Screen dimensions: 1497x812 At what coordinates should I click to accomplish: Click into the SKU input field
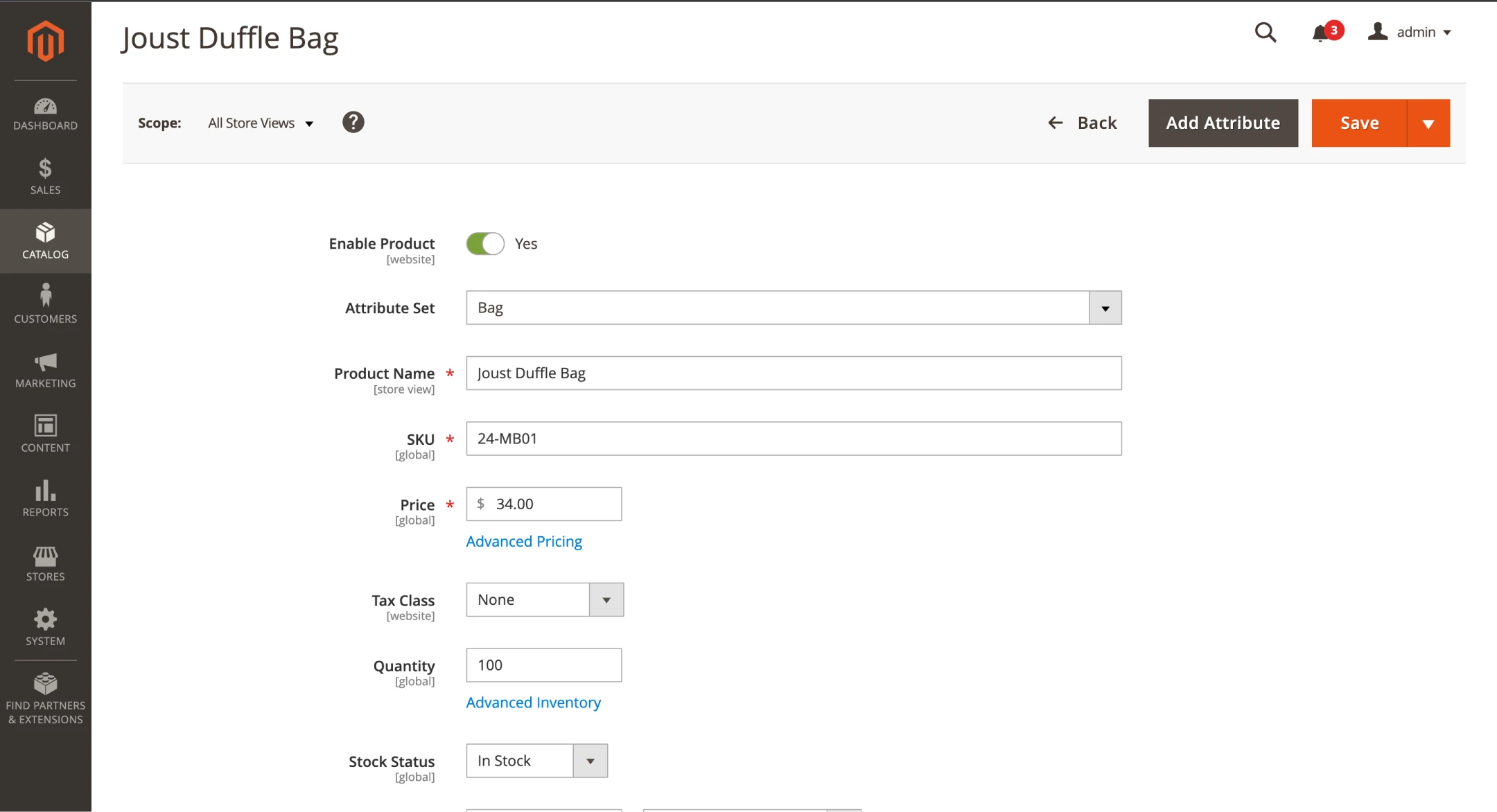tap(794, 439)
